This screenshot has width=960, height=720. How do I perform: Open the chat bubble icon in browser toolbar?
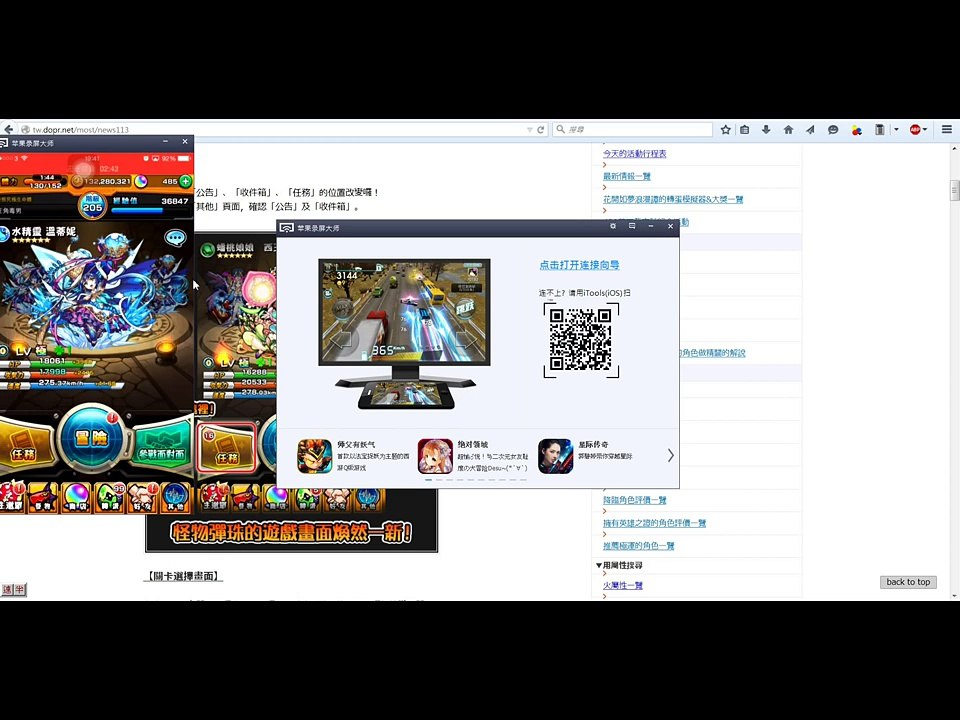coord(833,129)
